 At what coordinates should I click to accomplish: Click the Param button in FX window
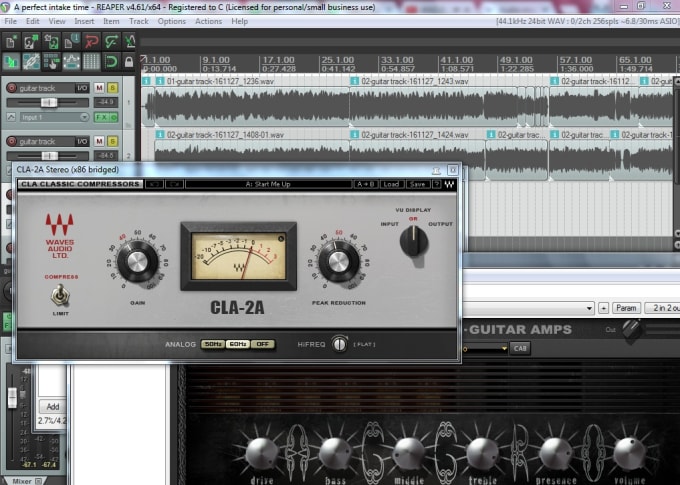626,308
